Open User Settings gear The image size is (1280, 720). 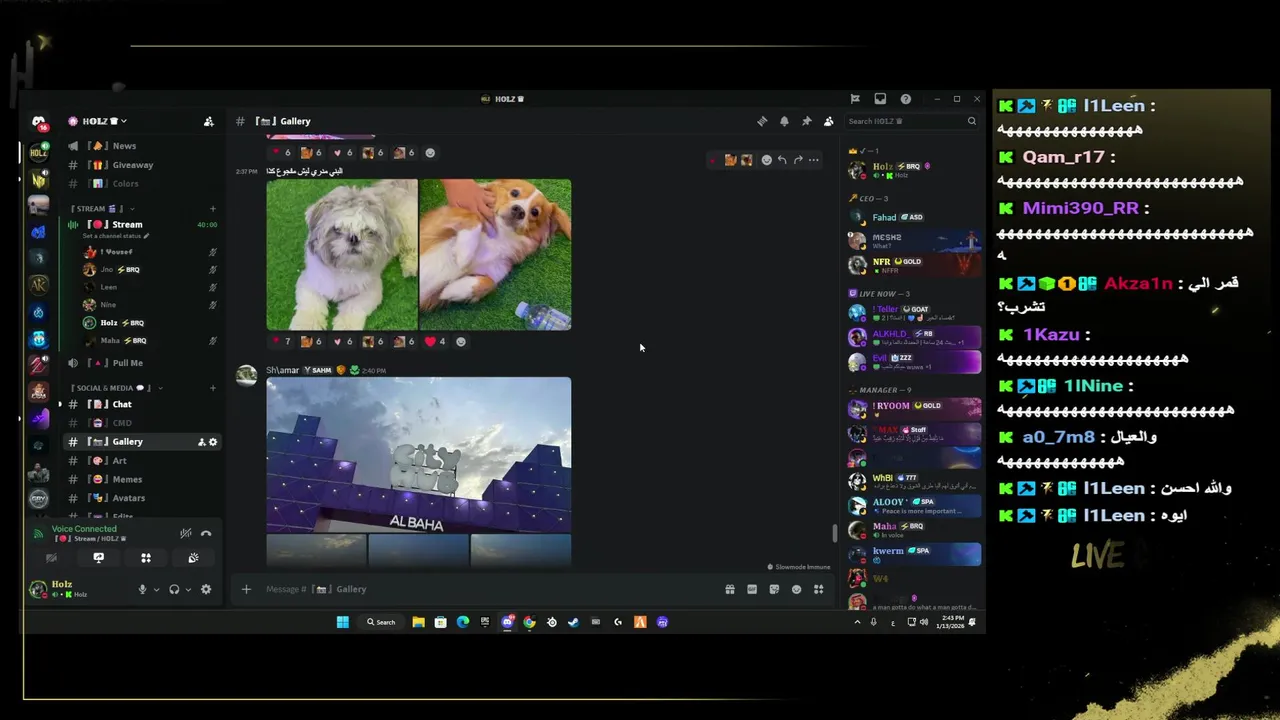tap(206, 589)
